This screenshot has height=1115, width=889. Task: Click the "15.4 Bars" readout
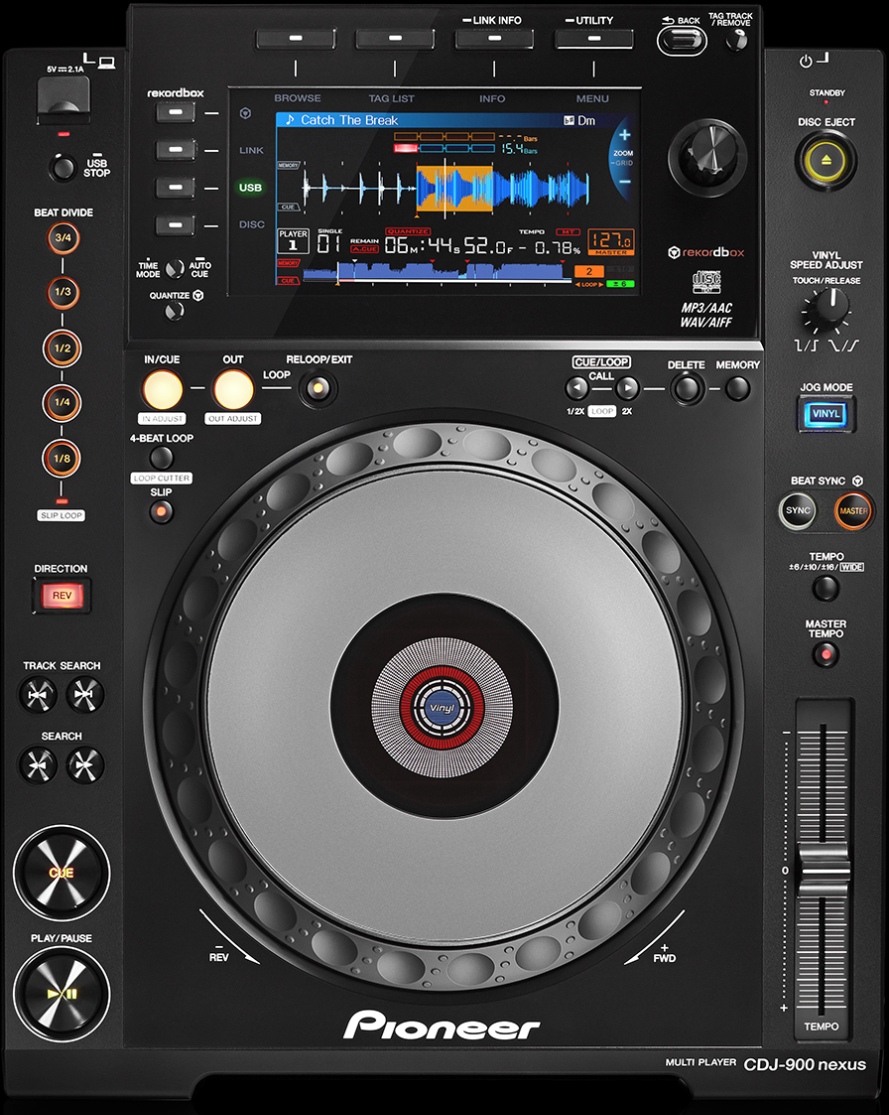pyautogui.click(x=519, y=149)
